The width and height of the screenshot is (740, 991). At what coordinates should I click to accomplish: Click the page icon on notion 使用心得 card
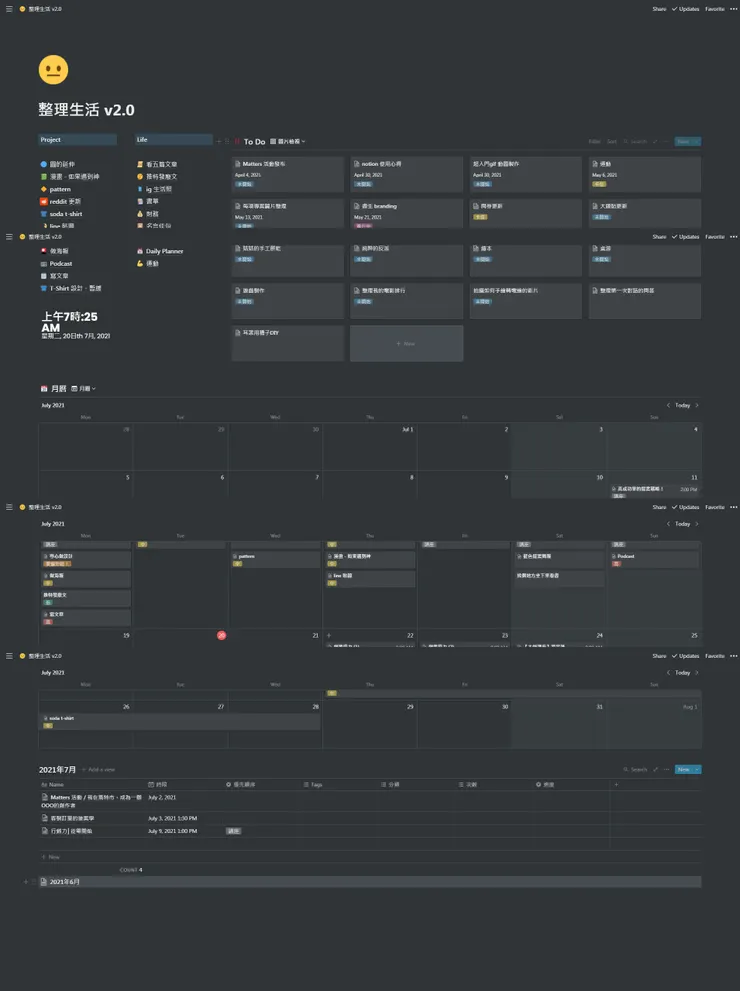click(356, 164)
